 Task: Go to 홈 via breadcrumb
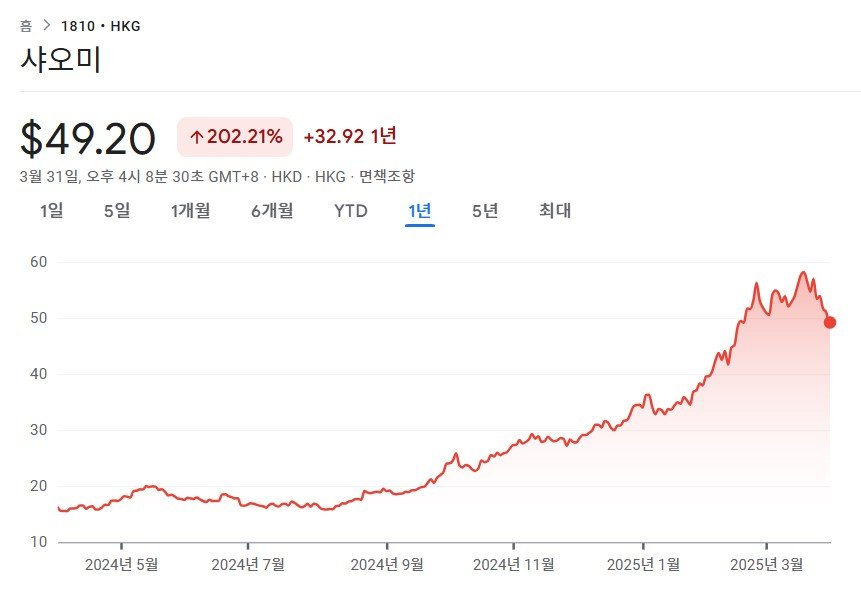(x=26, y=26)
